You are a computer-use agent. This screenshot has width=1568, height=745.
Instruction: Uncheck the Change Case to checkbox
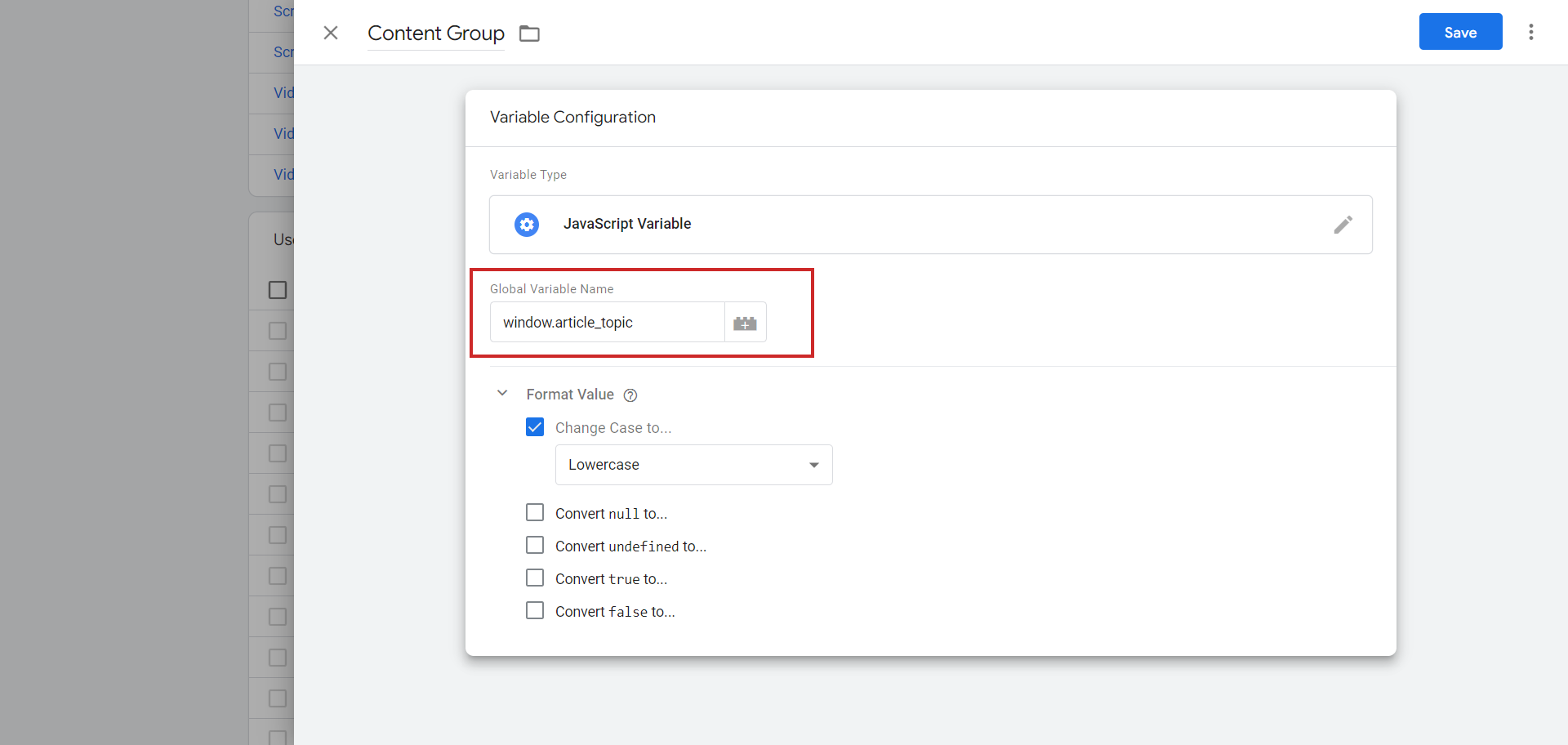[535, 426]
